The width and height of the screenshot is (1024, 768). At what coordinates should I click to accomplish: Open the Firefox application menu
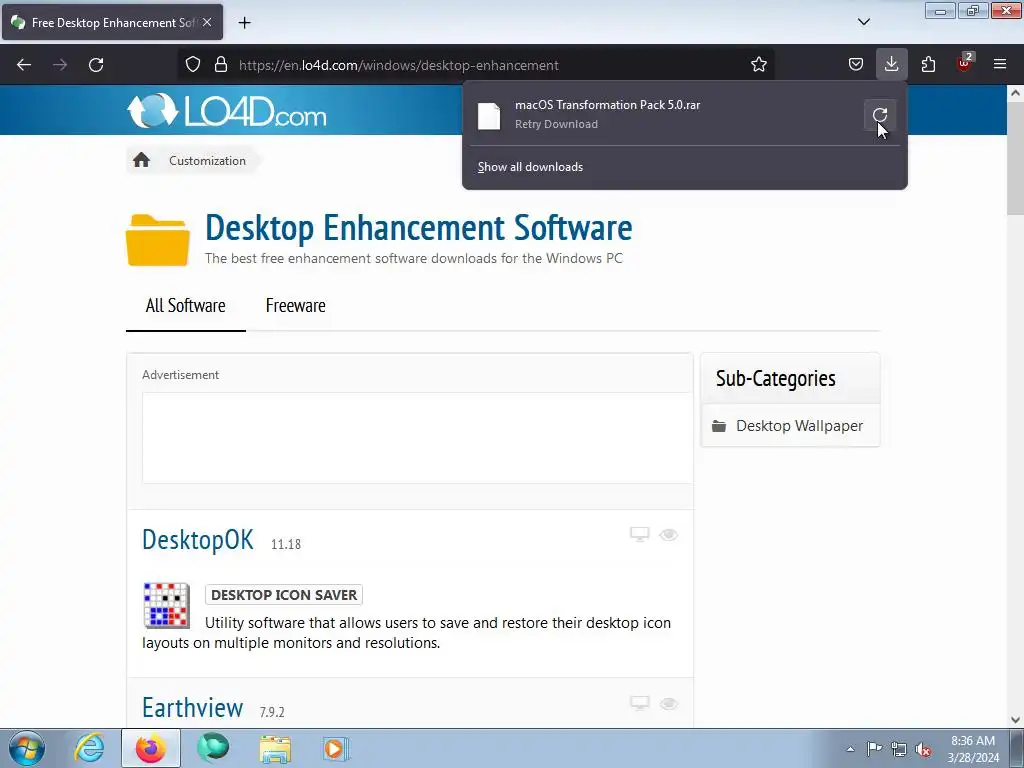point(1000,65)
